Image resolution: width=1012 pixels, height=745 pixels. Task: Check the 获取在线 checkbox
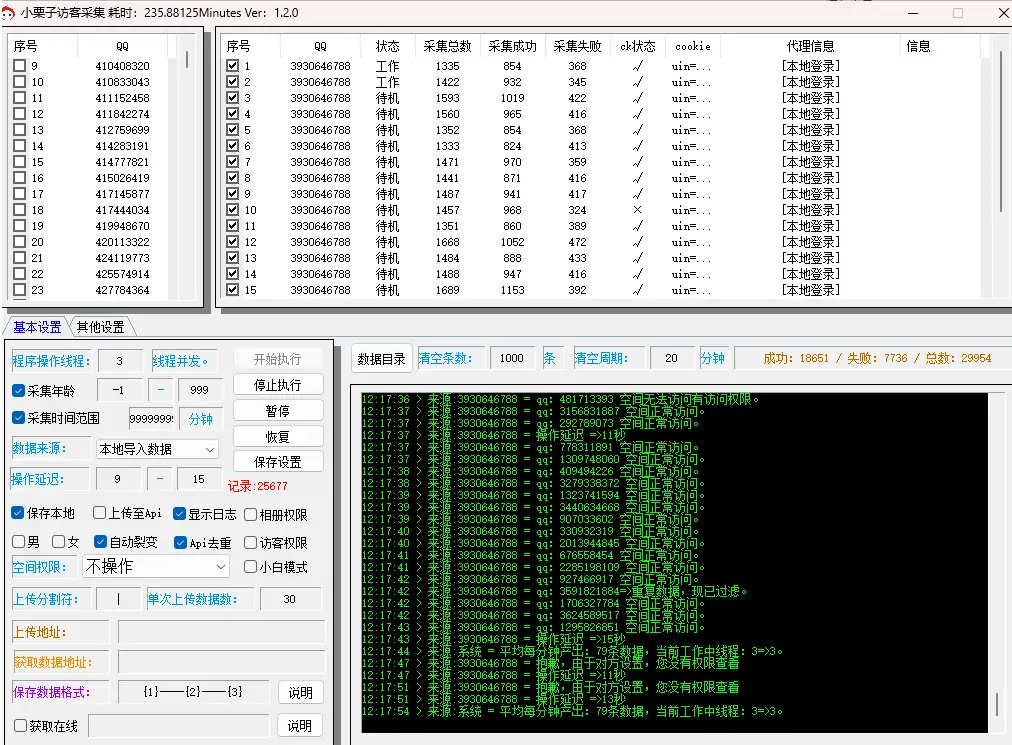click(x=20, y=726)
